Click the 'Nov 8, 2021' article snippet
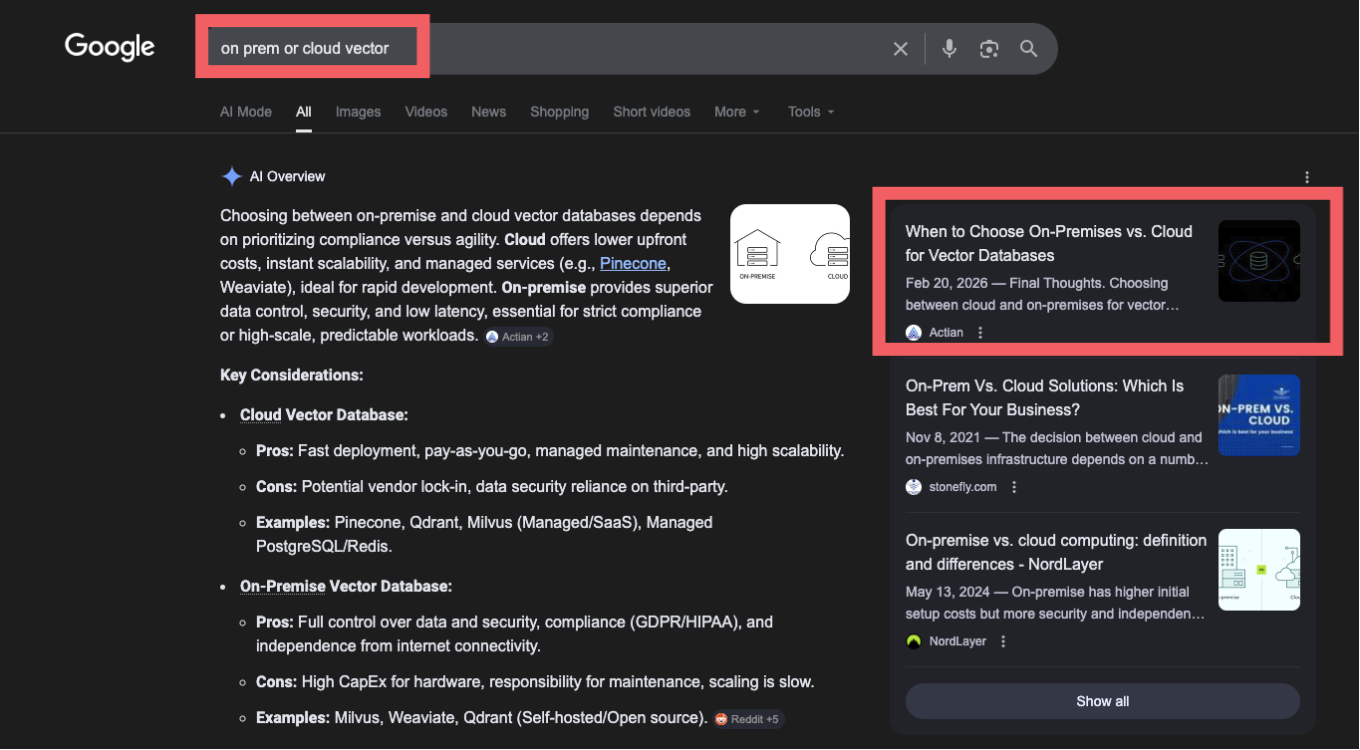This screenshot has width=1360, height=750. [x=1057, y=449]
